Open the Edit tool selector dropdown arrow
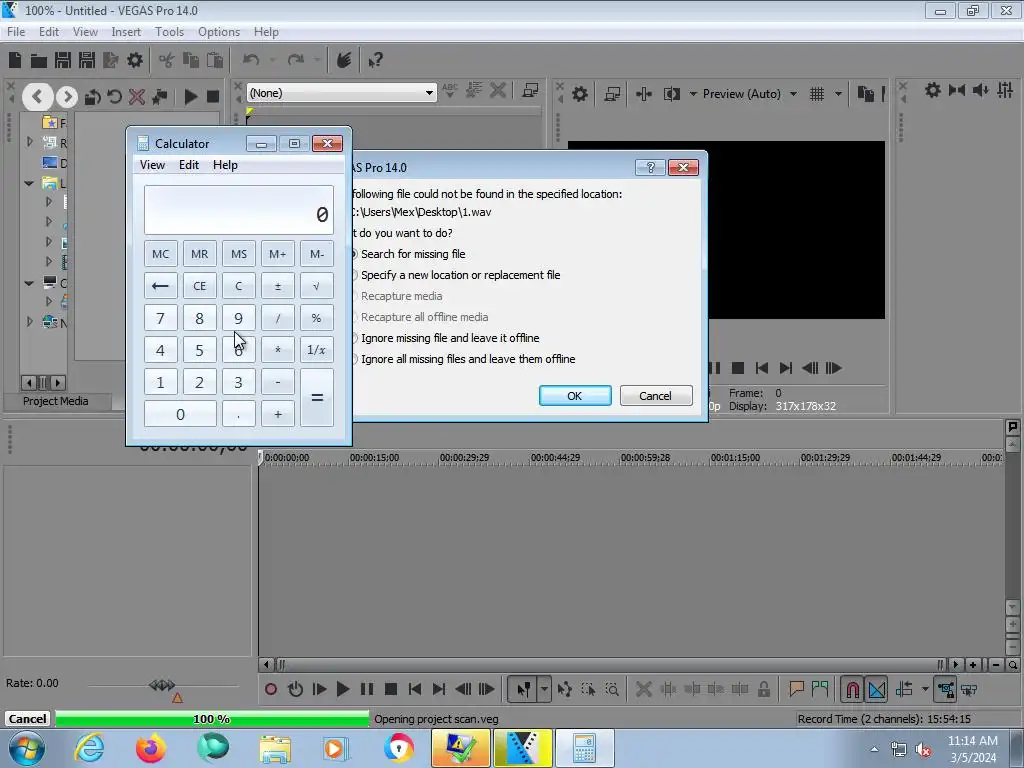Screen dimensions: 1024x768 (x=544, y=689)
